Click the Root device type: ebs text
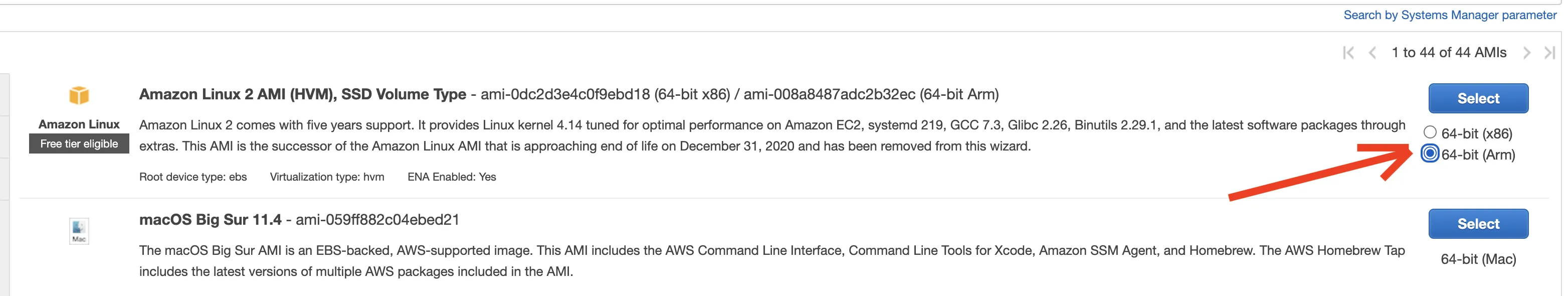1568x296 pixels. pyautogui.click(x=193, y=177)
